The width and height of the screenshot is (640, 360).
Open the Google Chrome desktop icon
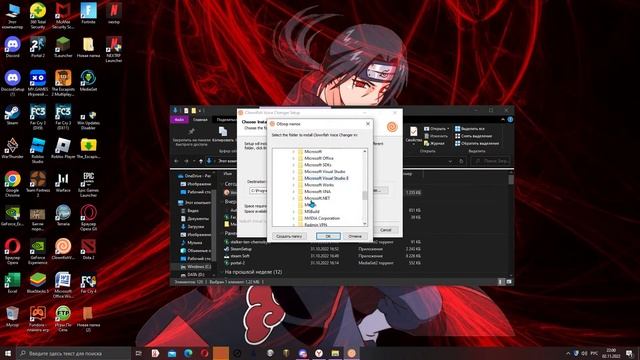[x=12, y=184]
